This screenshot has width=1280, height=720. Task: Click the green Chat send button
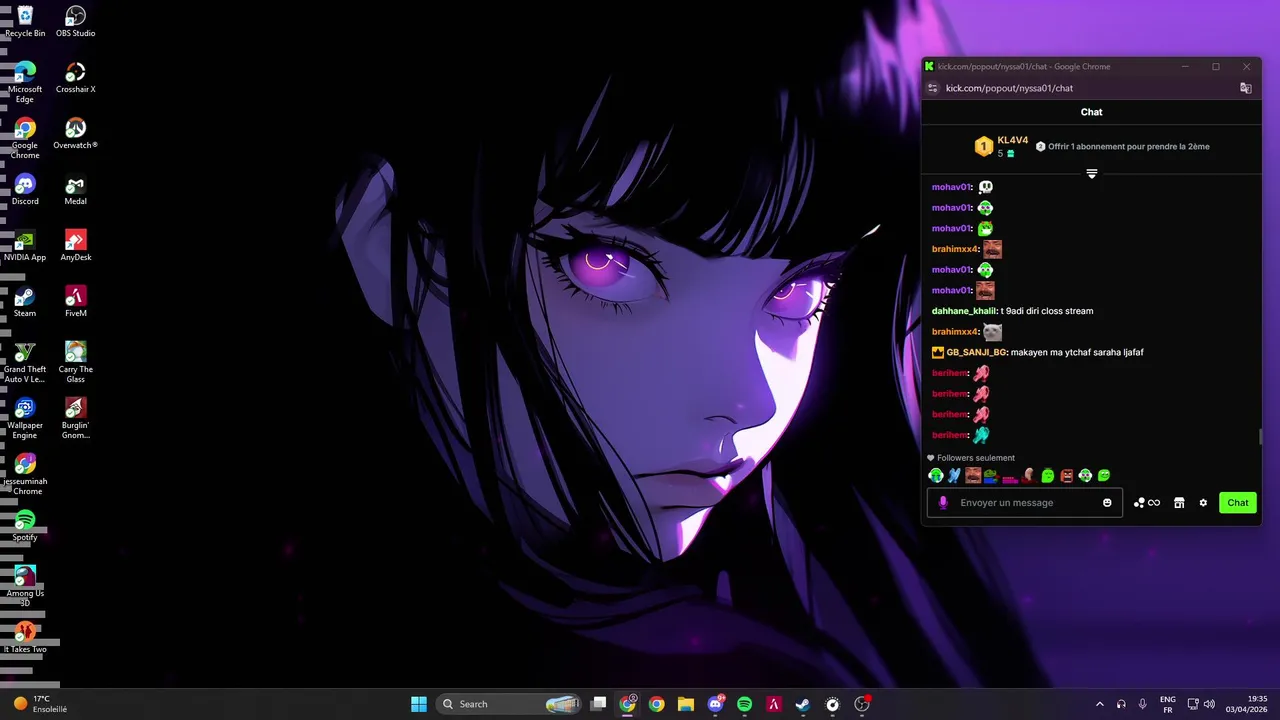coord(1238,503)
